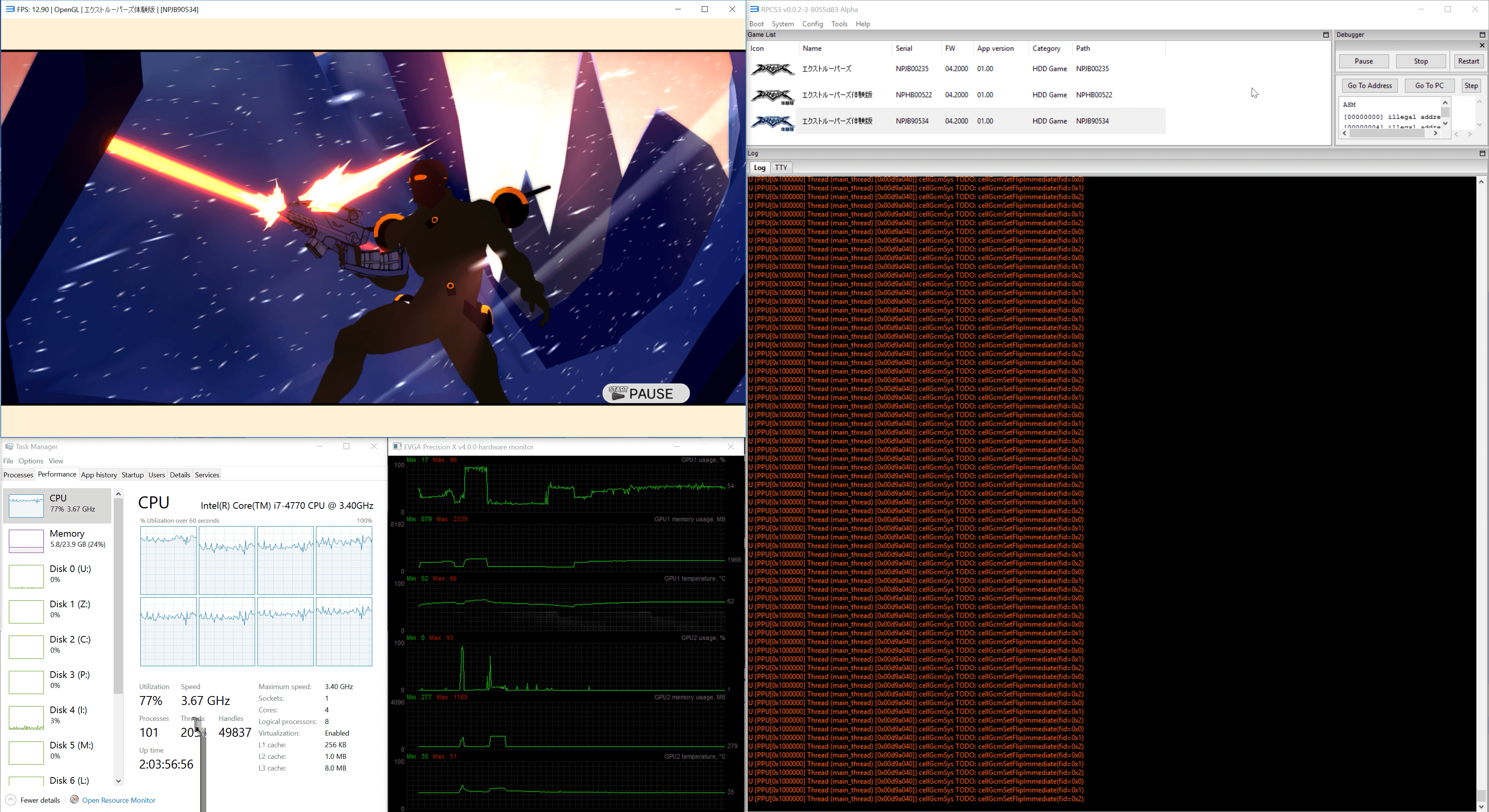Open the Processes tab in Task Manager

[x=18, y=475]
